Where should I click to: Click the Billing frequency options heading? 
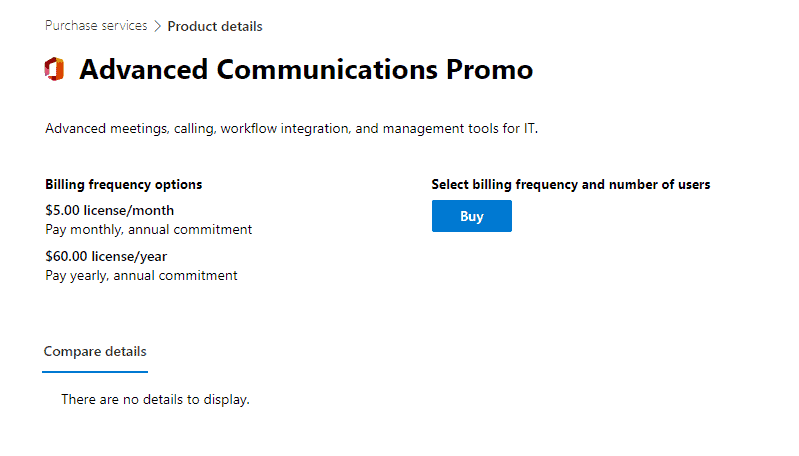(x=124, y=185)
